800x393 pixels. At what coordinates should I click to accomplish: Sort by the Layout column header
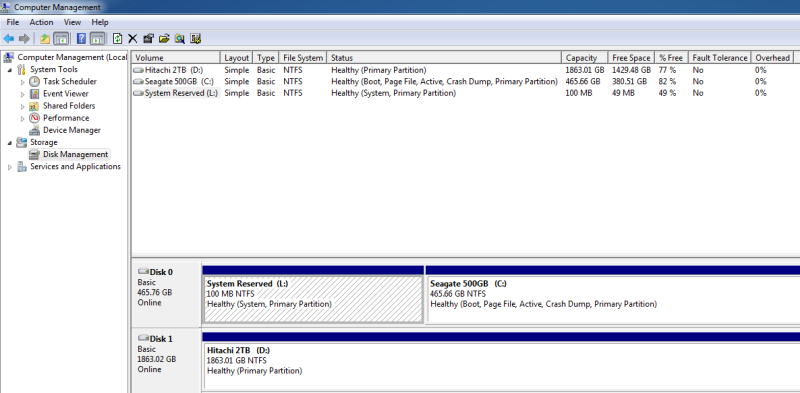(x=236, y=58)
